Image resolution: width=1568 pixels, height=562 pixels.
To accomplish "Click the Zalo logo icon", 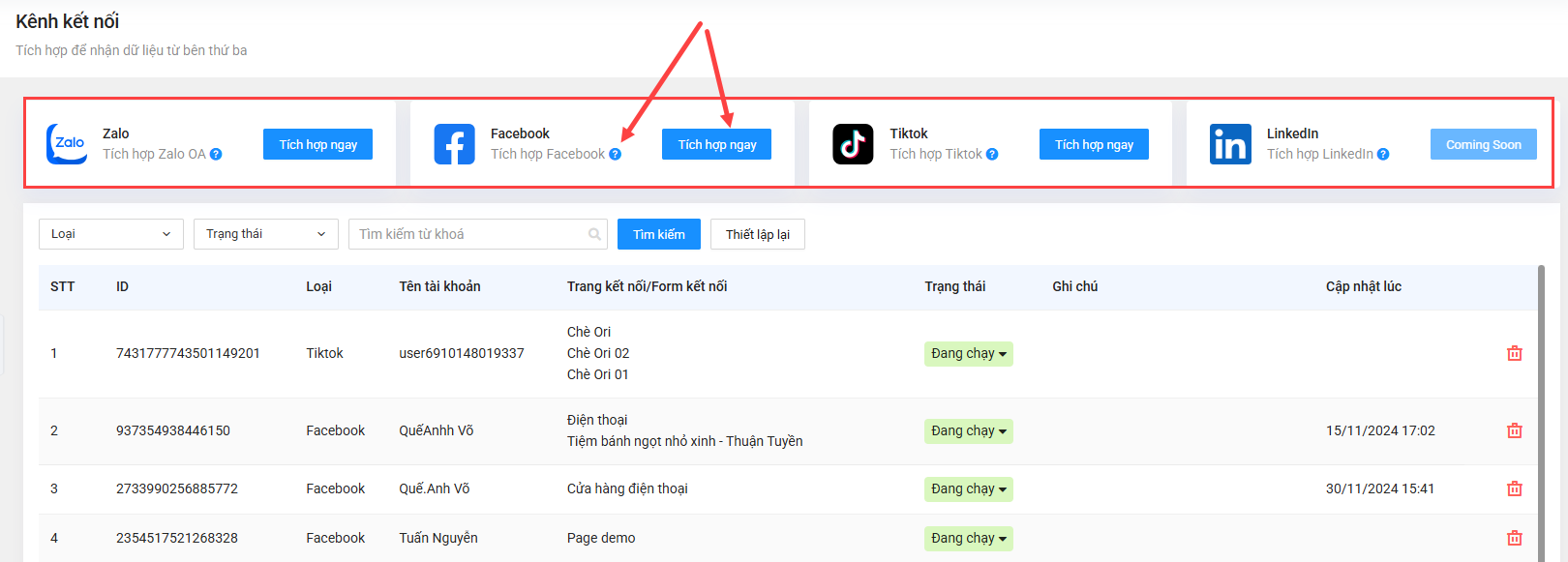I will click(67, 144).
